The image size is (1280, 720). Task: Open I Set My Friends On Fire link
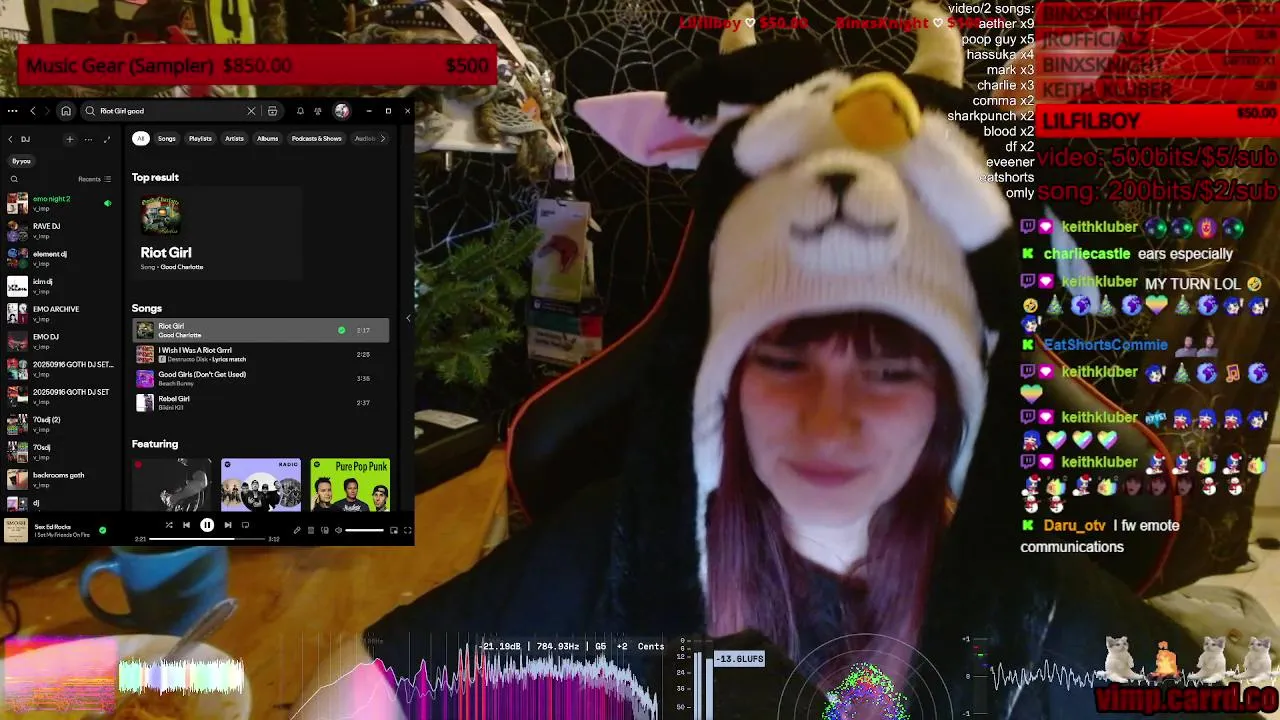pyautogui.click(x=62, y=535)
